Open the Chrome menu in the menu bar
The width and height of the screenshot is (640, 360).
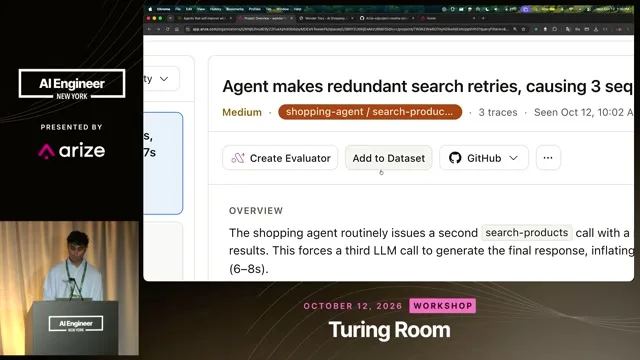(163, 9)
